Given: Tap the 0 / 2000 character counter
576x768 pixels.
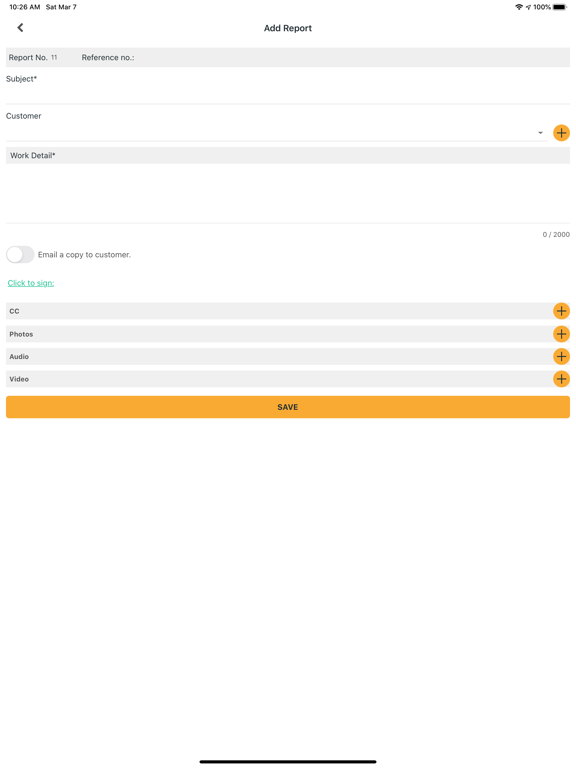Looking at the screenshot, I should coord(556,235).
